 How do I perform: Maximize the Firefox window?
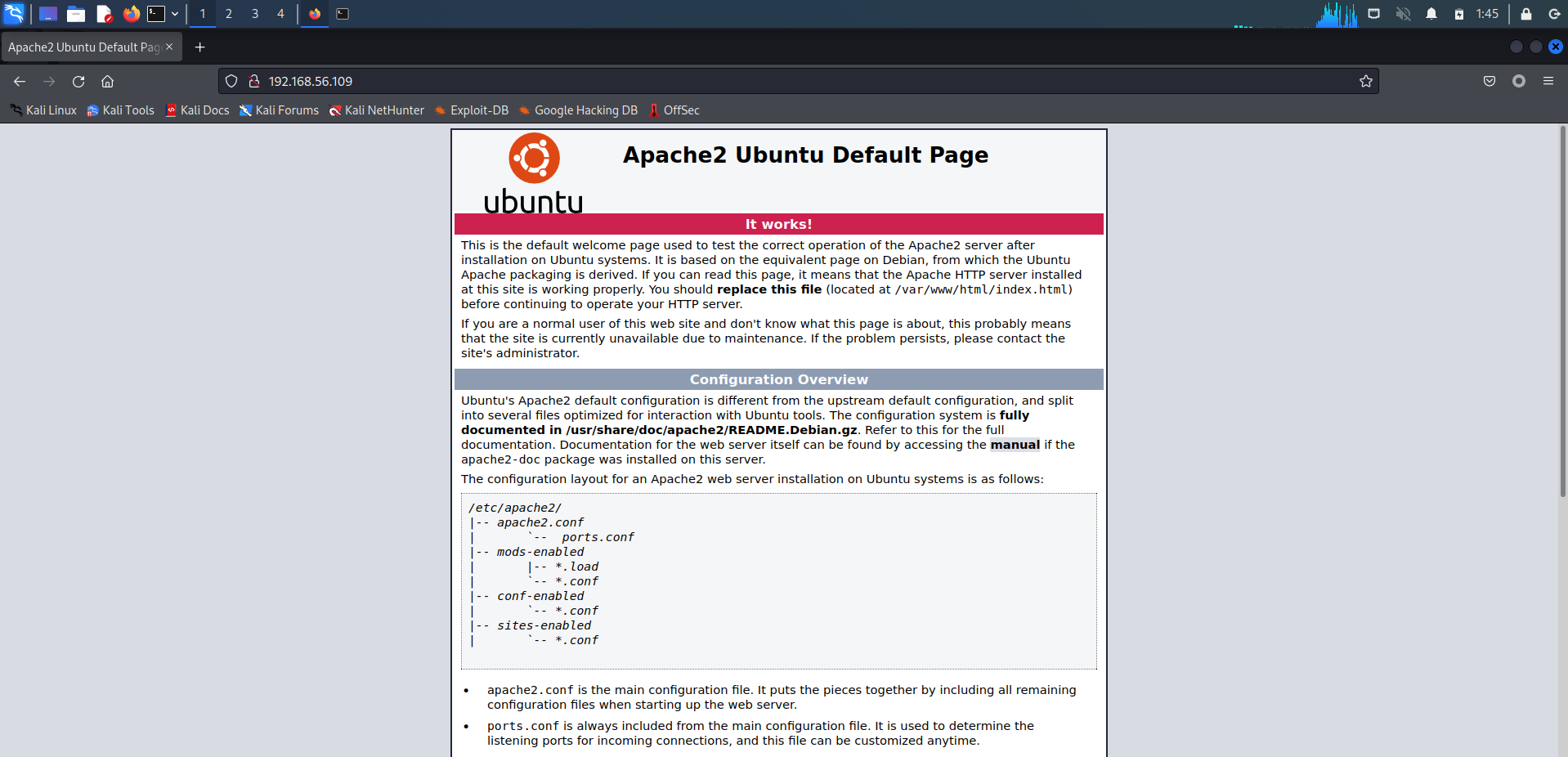point(1536,47)
